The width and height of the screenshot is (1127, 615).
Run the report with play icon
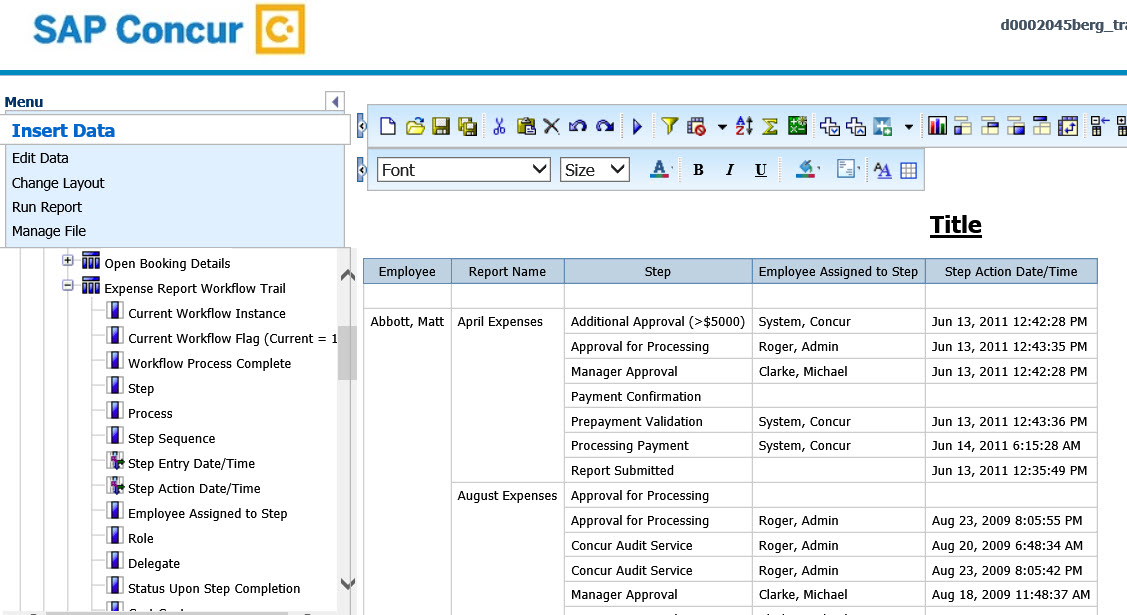coord(637,126)
